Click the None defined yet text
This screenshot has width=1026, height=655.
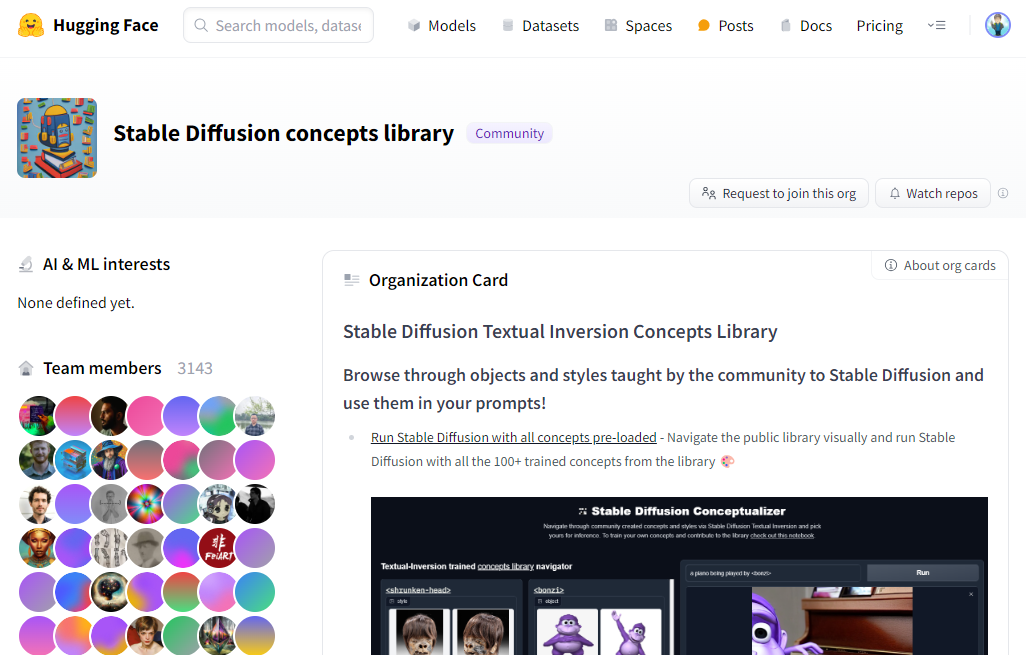[x=76, y=303]
